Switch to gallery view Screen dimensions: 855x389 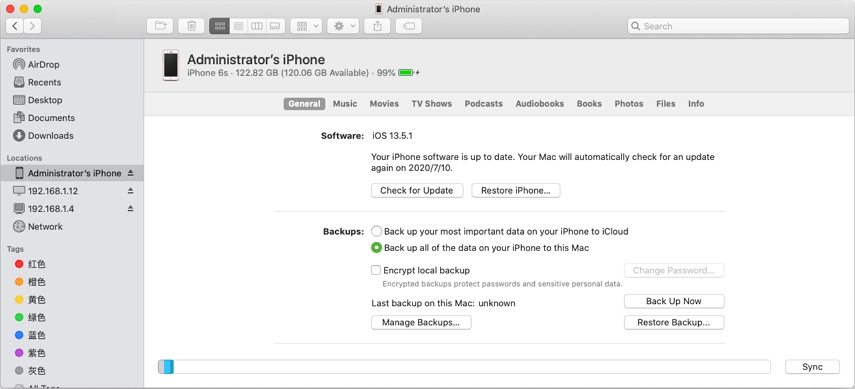(275, 26)
